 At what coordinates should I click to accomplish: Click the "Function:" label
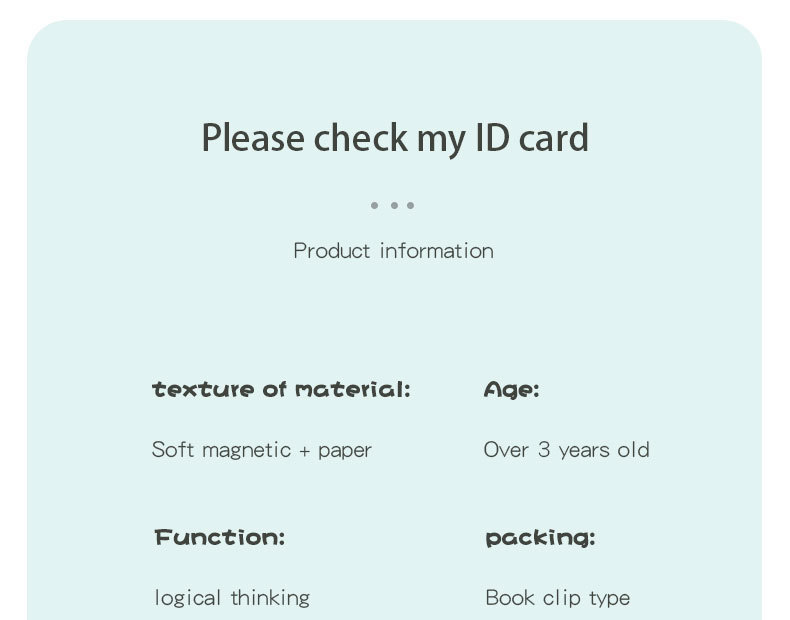[x=220, y=538]
